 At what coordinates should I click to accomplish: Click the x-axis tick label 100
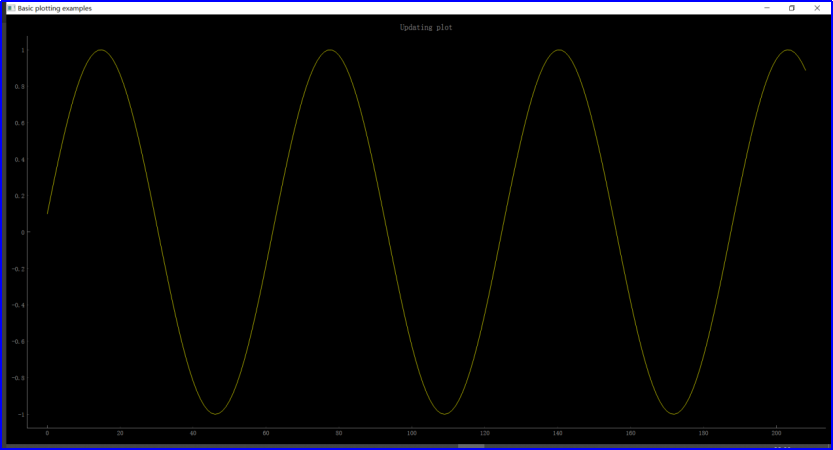(412, 433)
